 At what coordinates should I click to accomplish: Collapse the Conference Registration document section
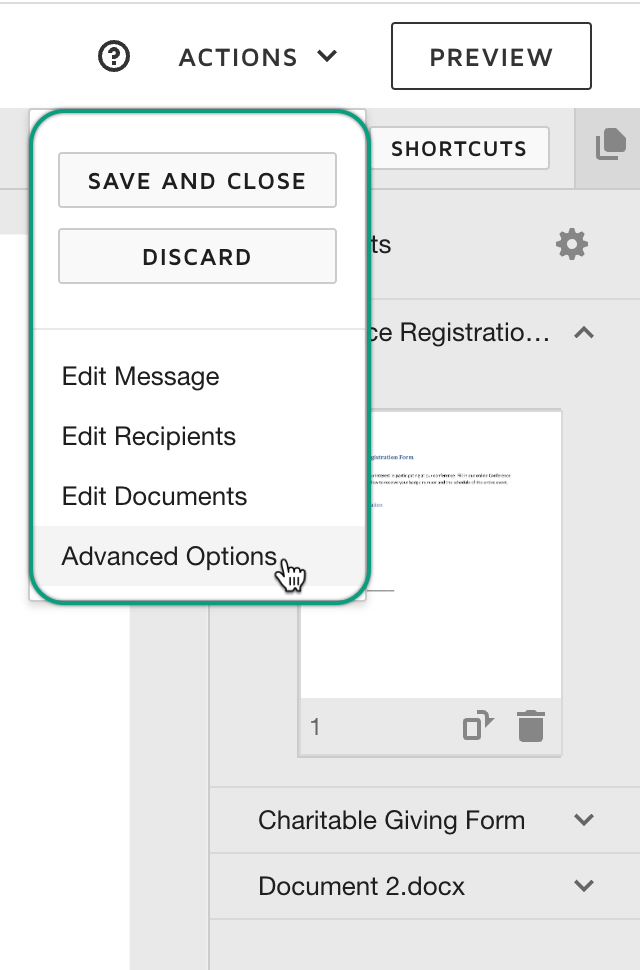(584, 333)
